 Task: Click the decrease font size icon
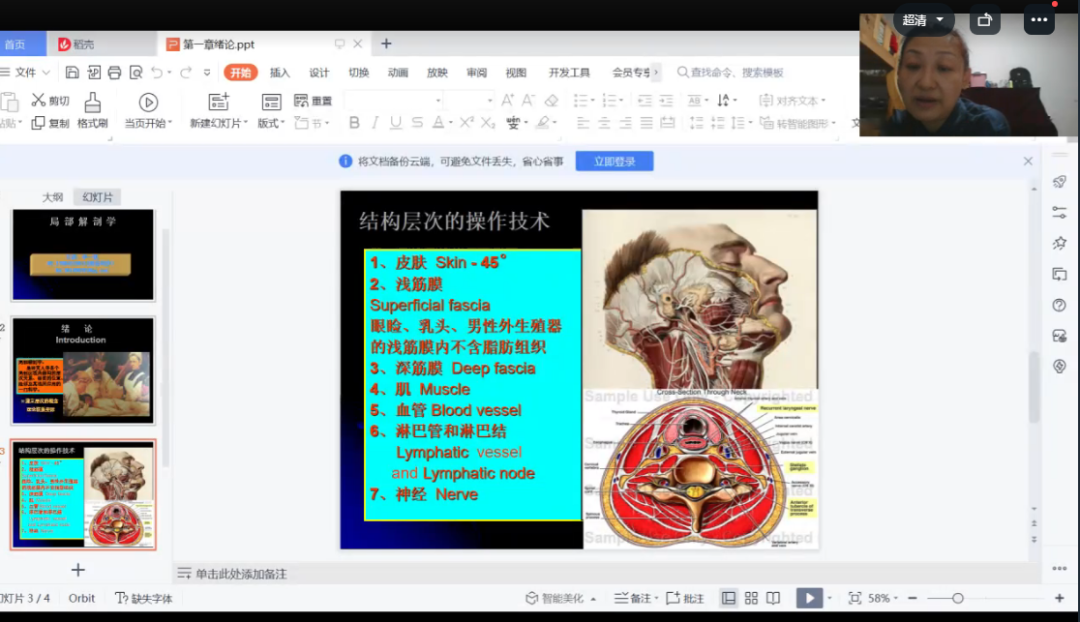pos(528,101)
